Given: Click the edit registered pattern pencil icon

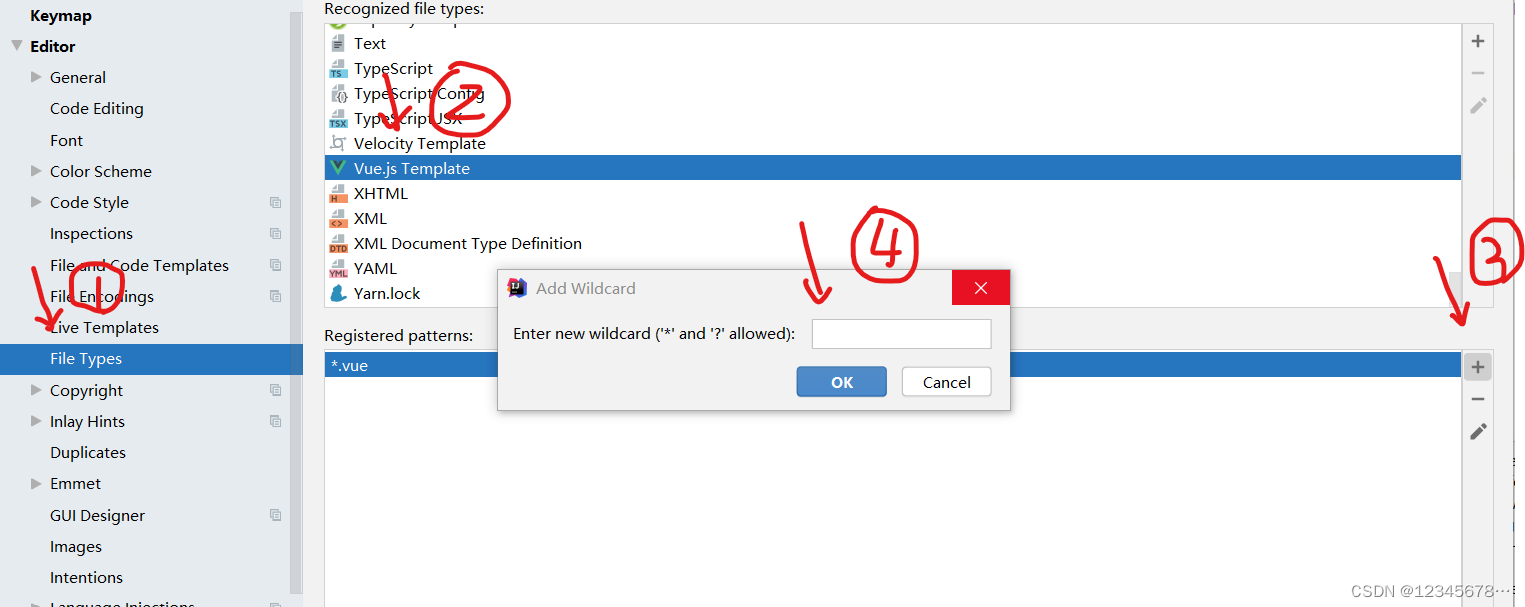Looking at the screenshot, I should 1478,432.
